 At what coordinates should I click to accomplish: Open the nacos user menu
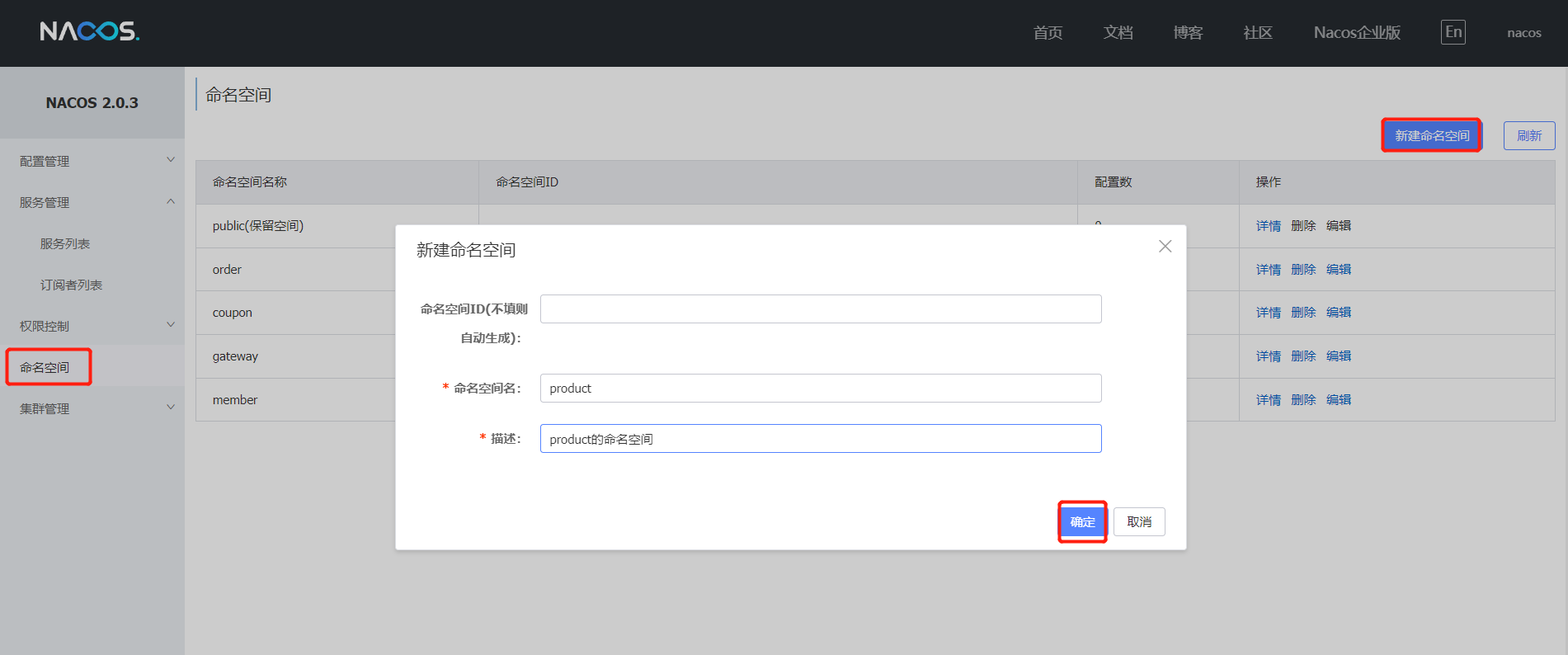click(x=1523, y=33)
